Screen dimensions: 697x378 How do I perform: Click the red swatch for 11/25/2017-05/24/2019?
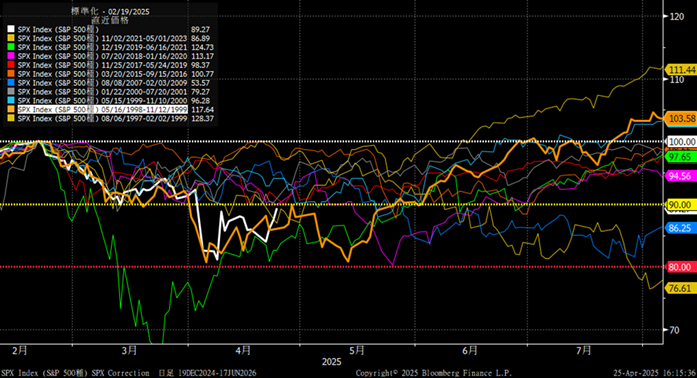11,65
